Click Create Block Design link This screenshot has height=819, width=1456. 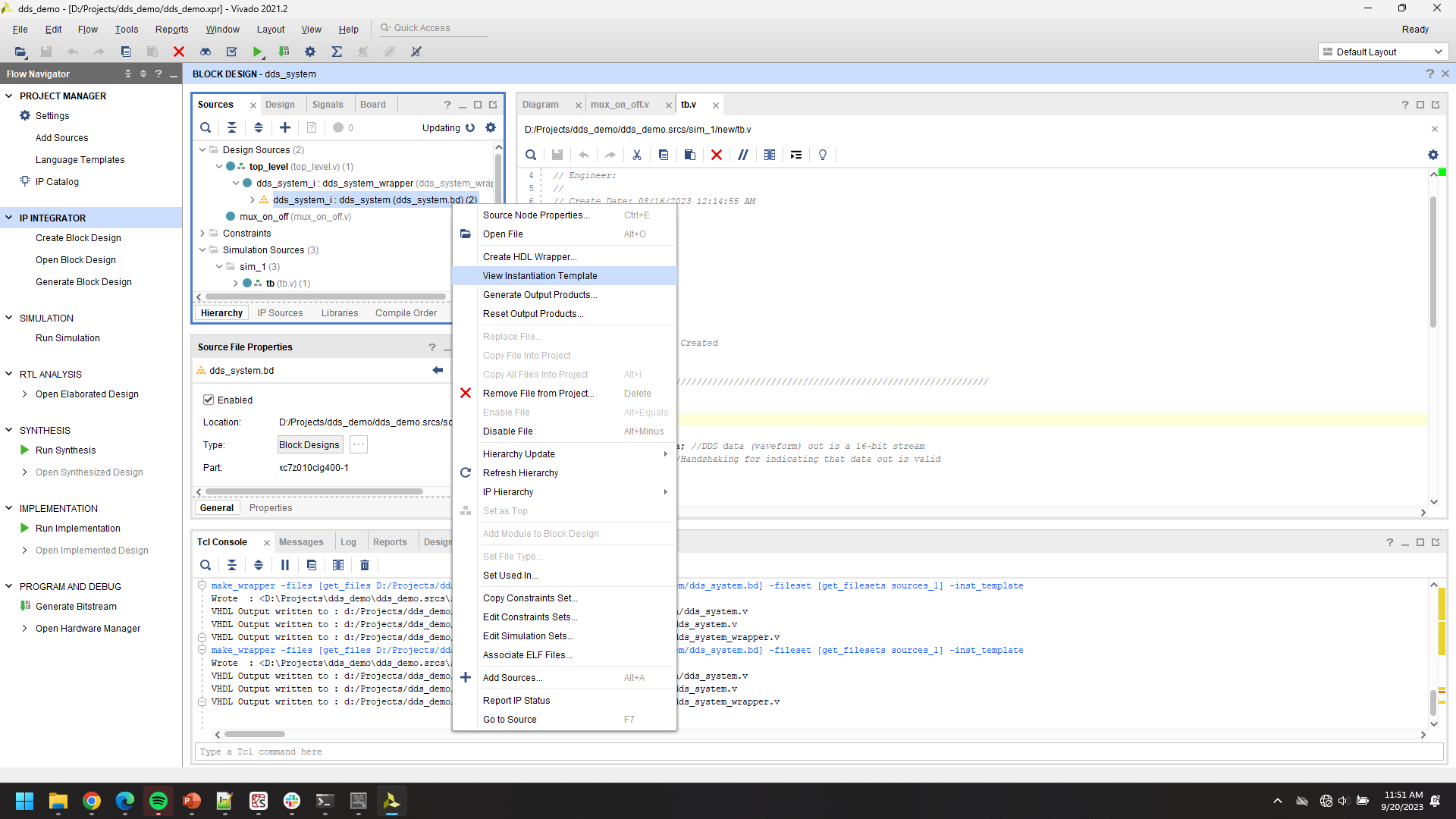[x=78, y=238]
